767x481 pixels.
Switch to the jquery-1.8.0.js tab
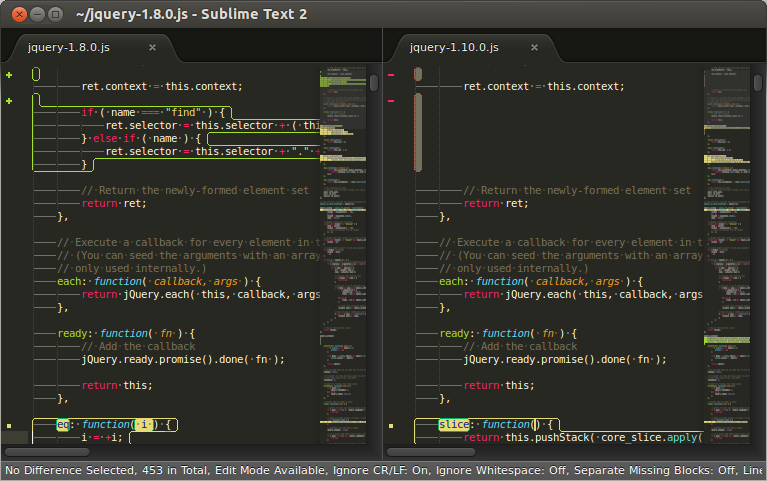(x=68, y=47)
